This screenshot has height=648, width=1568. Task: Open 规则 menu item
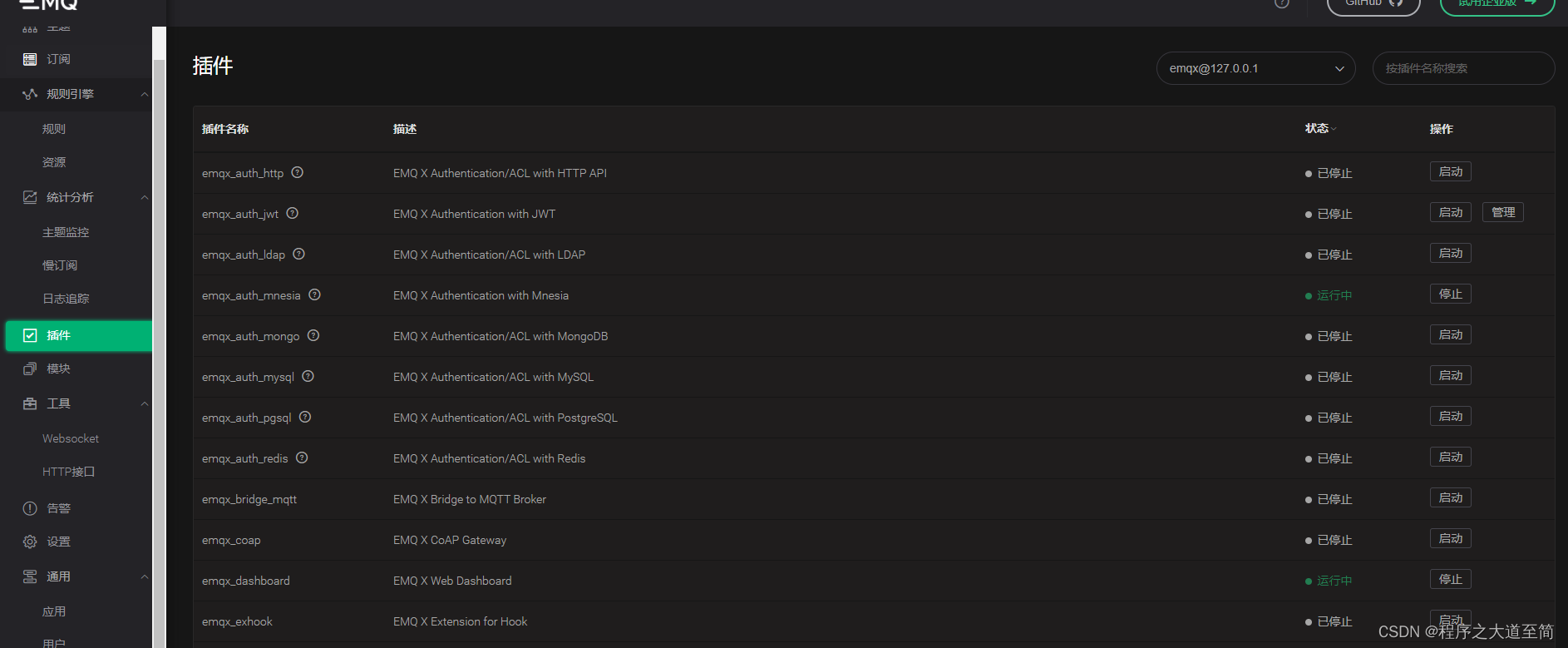coord(54,129)
